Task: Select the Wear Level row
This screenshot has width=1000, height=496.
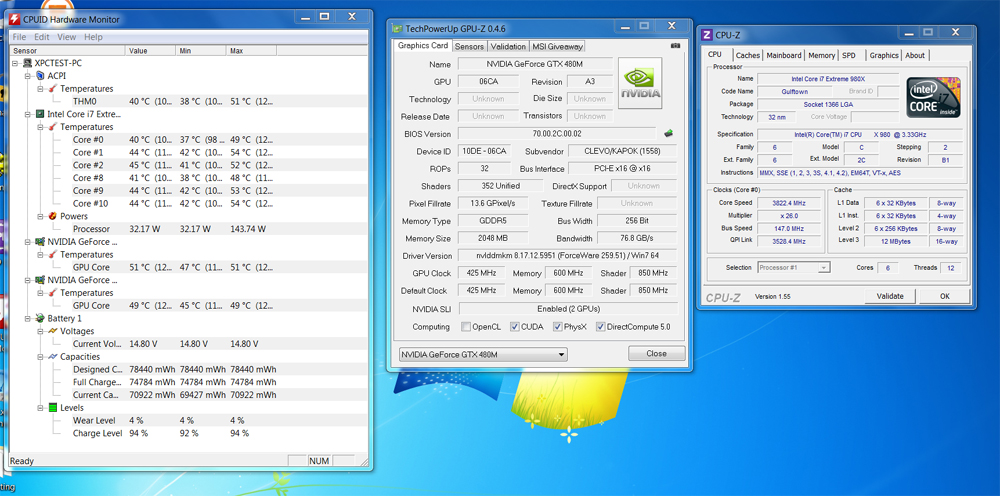Action: pos(189,420)
